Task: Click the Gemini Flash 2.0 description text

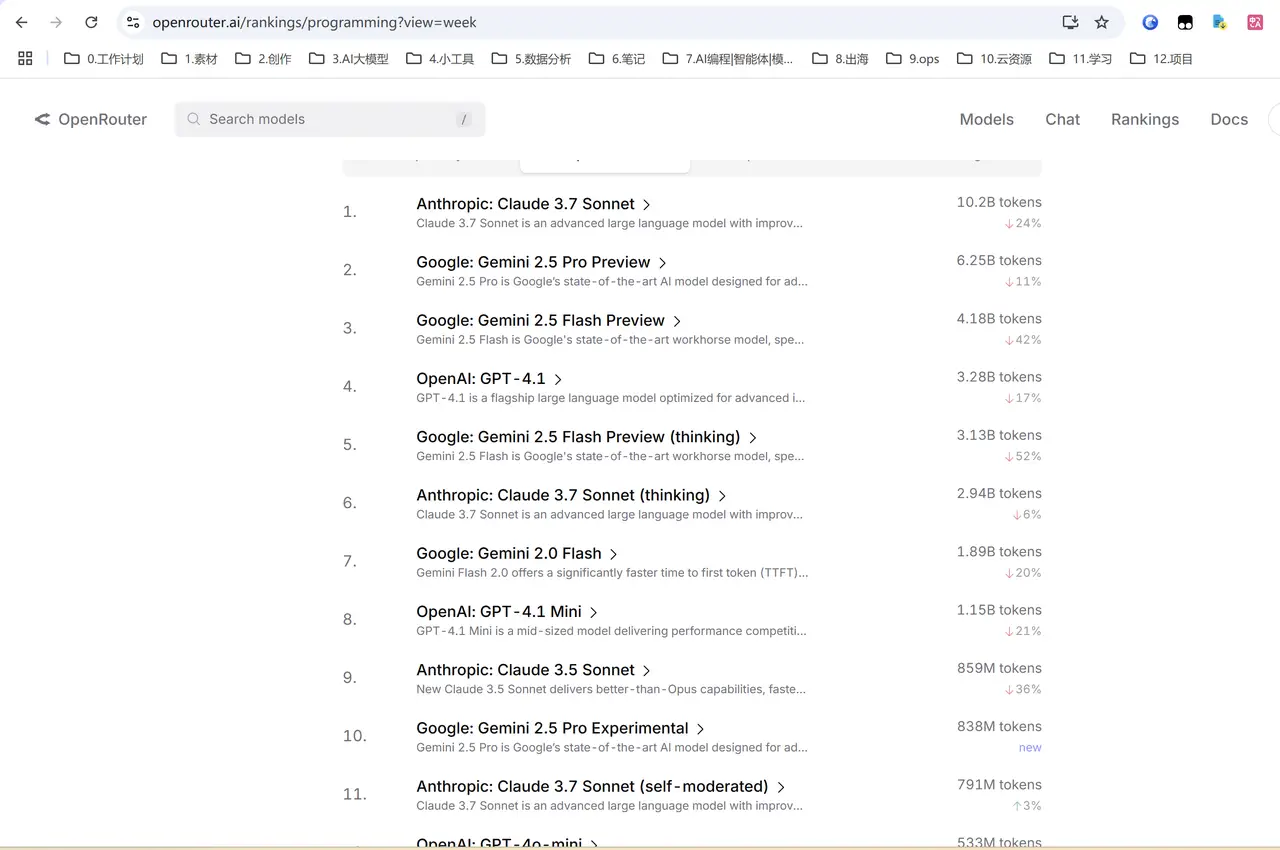Action: tap(612, 573)
